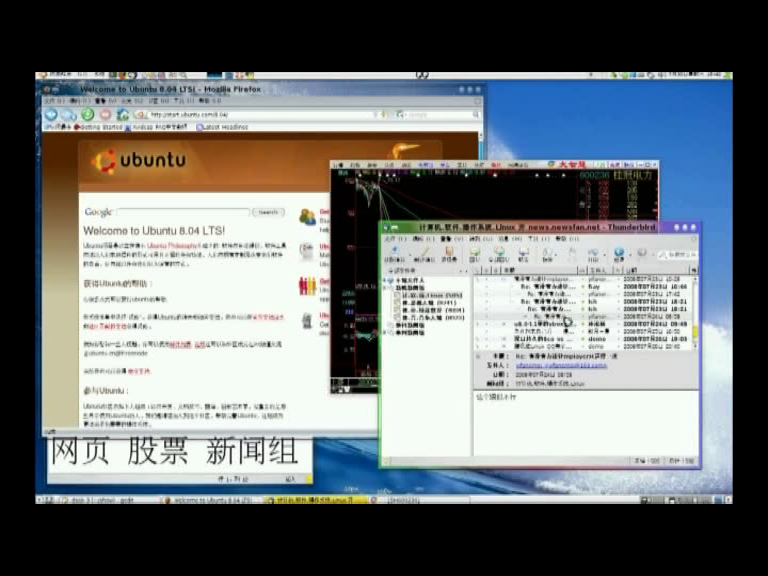Click the Firefox address bar with start.ubuntu.com
The height and width of the screenshot is (576, 768).
point(260,115)
